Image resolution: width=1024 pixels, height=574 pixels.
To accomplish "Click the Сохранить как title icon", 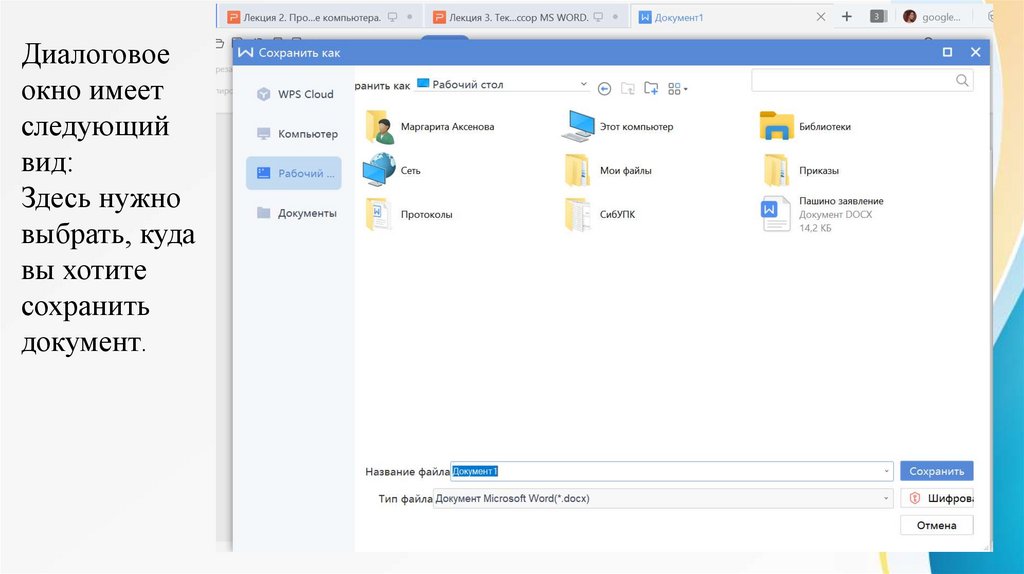I will coord(246,52).
